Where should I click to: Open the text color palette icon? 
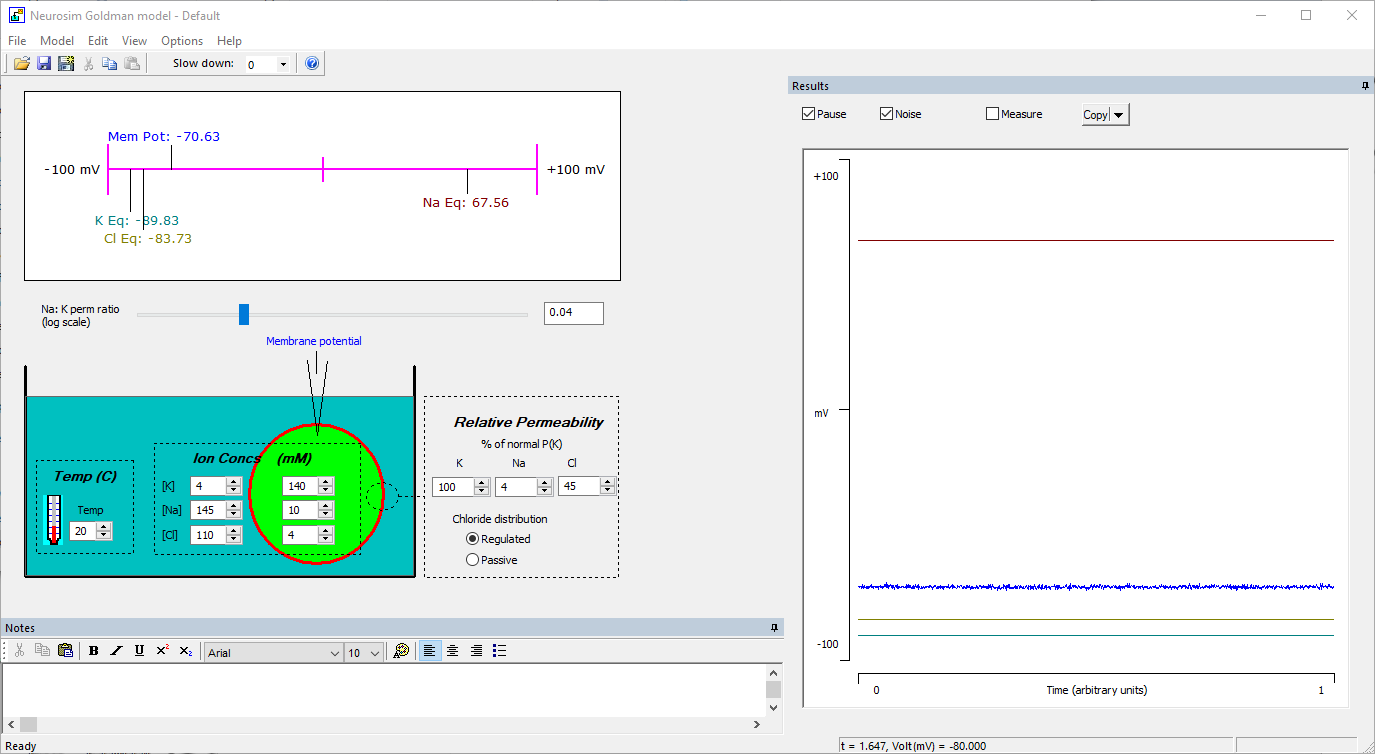pyautogui.click(x=401, y=651)
